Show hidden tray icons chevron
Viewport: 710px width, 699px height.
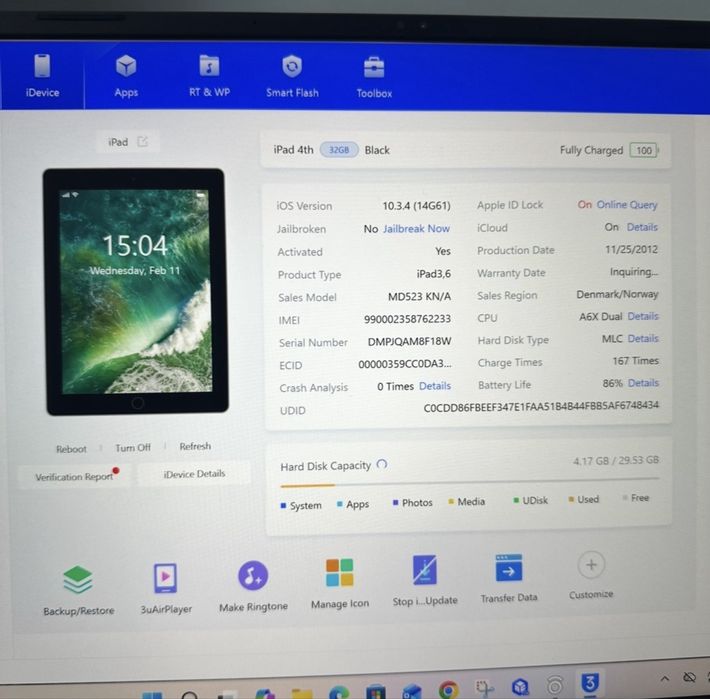[664, 678]
